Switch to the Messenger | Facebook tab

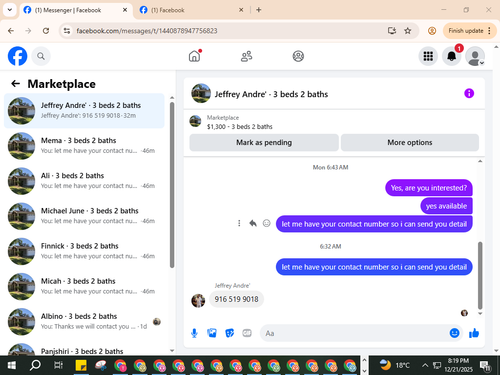(x=68, y=10)
